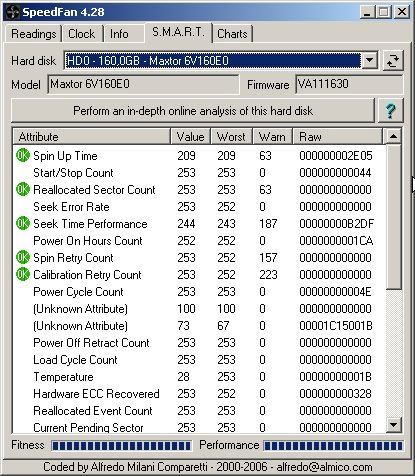Switch to the Clock tab
Screen dimensions: 415x476
pyautogui.click(x=82, y=34)
